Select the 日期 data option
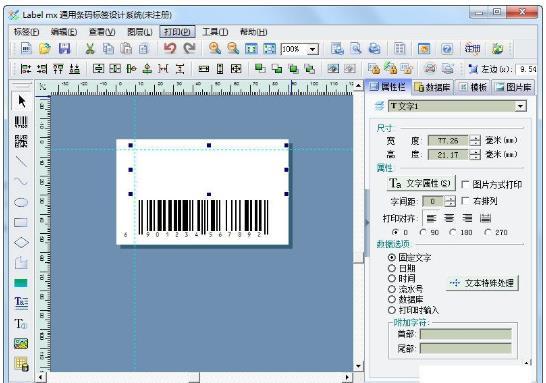546x383 pixels. [x=392, y=268]
